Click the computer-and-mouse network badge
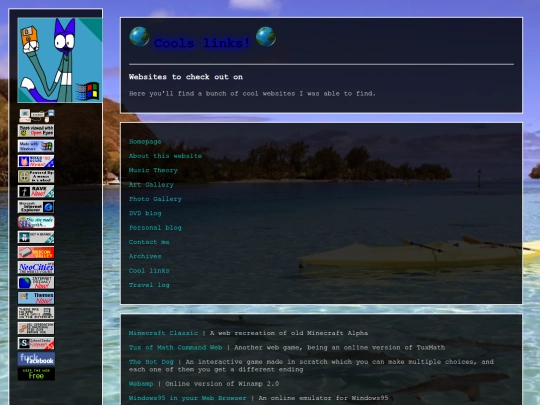 coord(36,116)
